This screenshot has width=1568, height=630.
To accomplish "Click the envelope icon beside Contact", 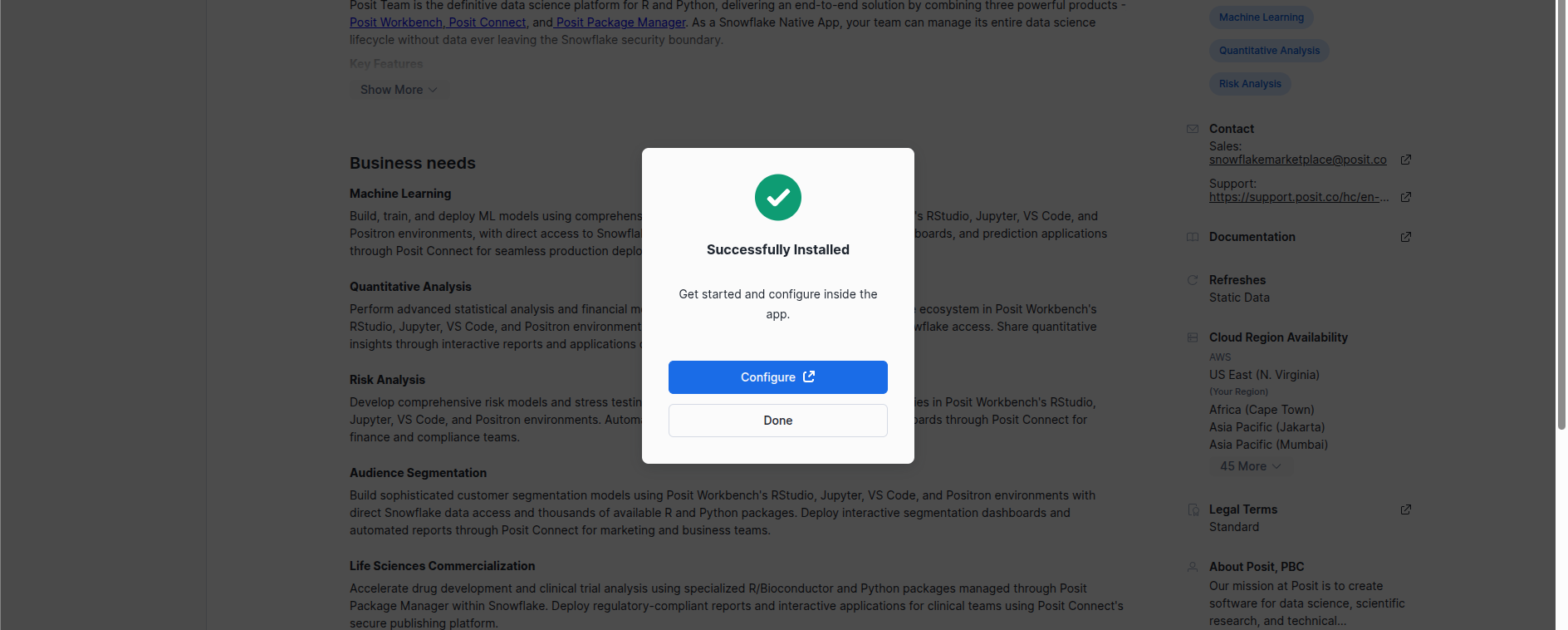I will coord(1193,129).
